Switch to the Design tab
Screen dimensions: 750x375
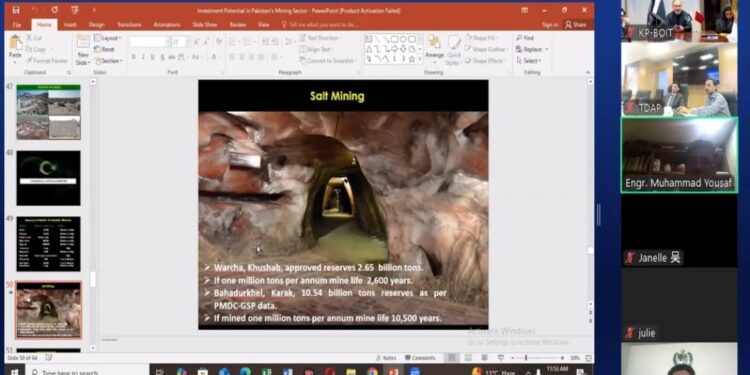tap(96, 24)
